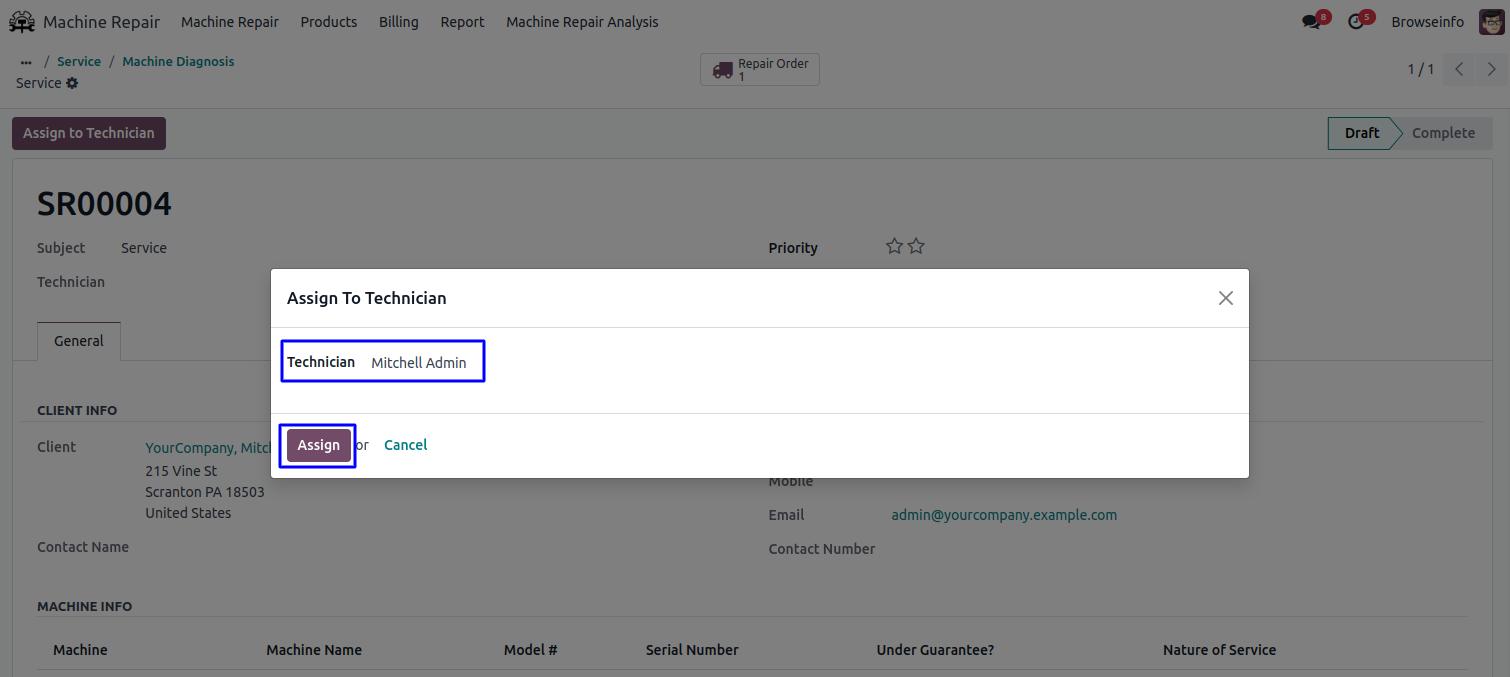This screenshot has width=1510, height=677.
Task: Click the user avatar picture
Action: point(1491,22)
